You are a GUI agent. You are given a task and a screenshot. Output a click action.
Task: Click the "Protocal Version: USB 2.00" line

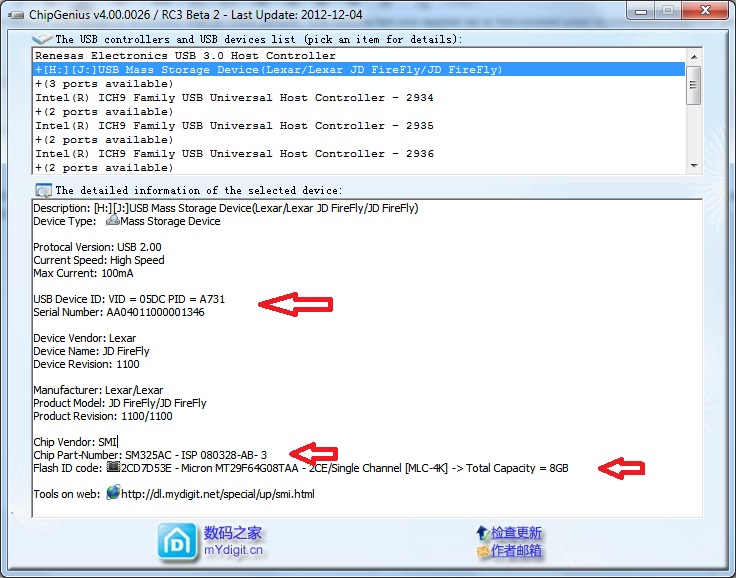[x=97, y=247]
